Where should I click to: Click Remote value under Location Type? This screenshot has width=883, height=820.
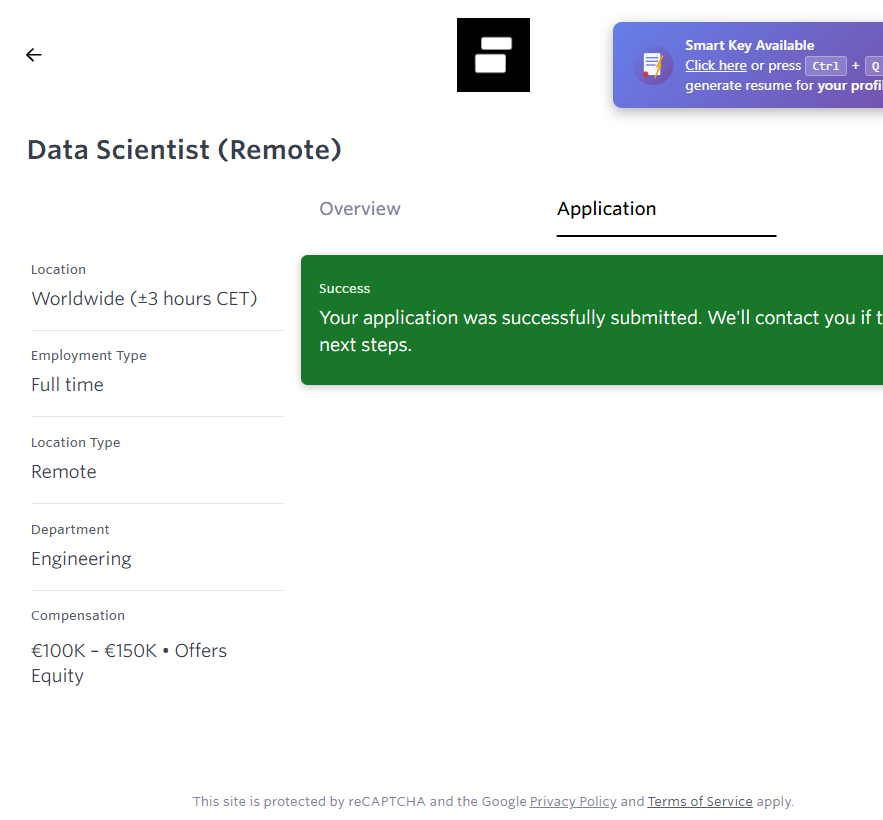[64, 472]
